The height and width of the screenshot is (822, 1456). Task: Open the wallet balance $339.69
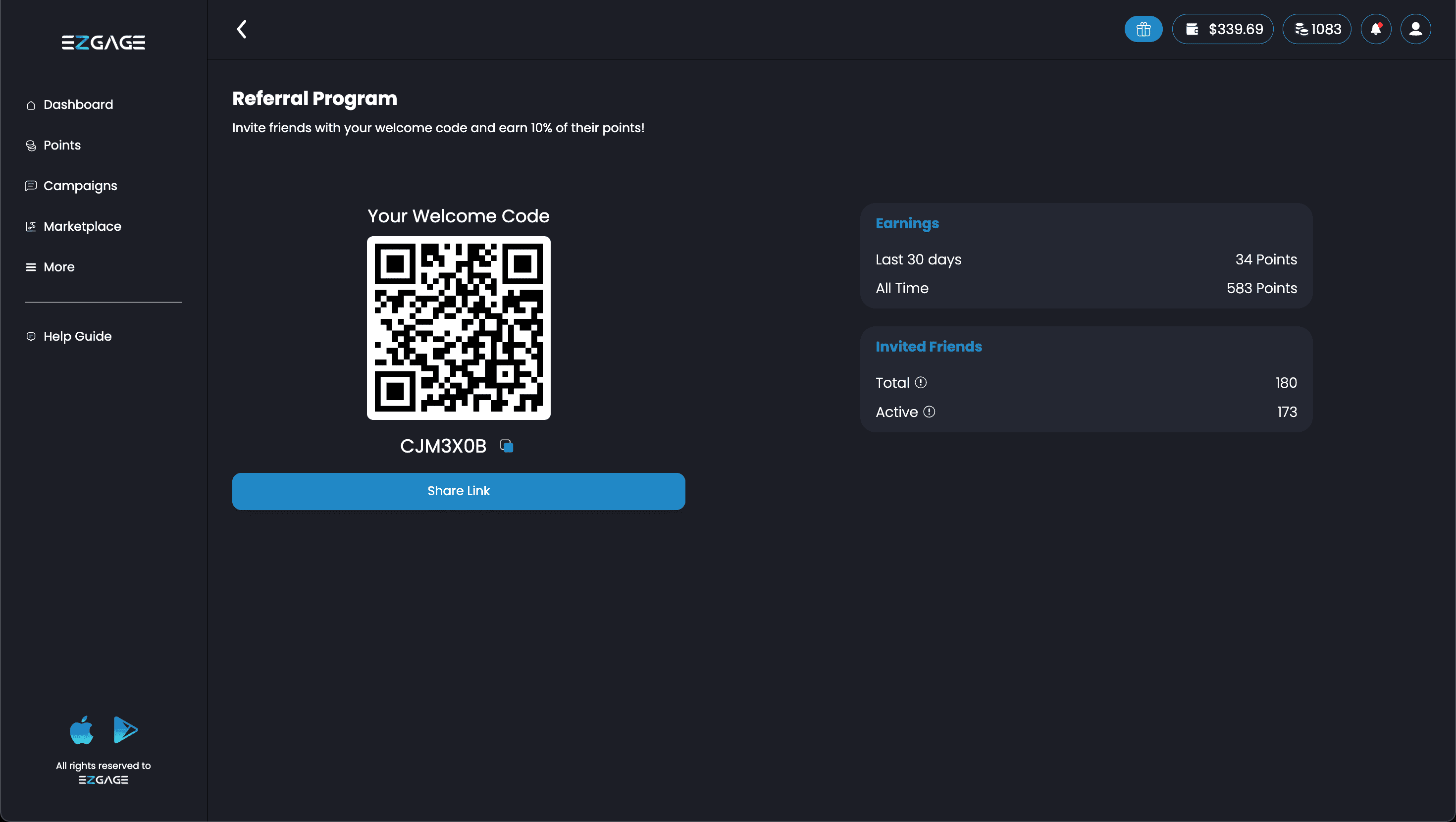point(1223,29)
